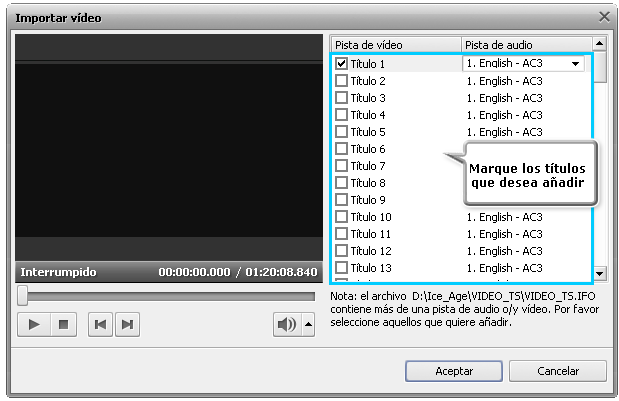
Task: Uncheck the Título 1 checkbox
Action: [341, 64]
